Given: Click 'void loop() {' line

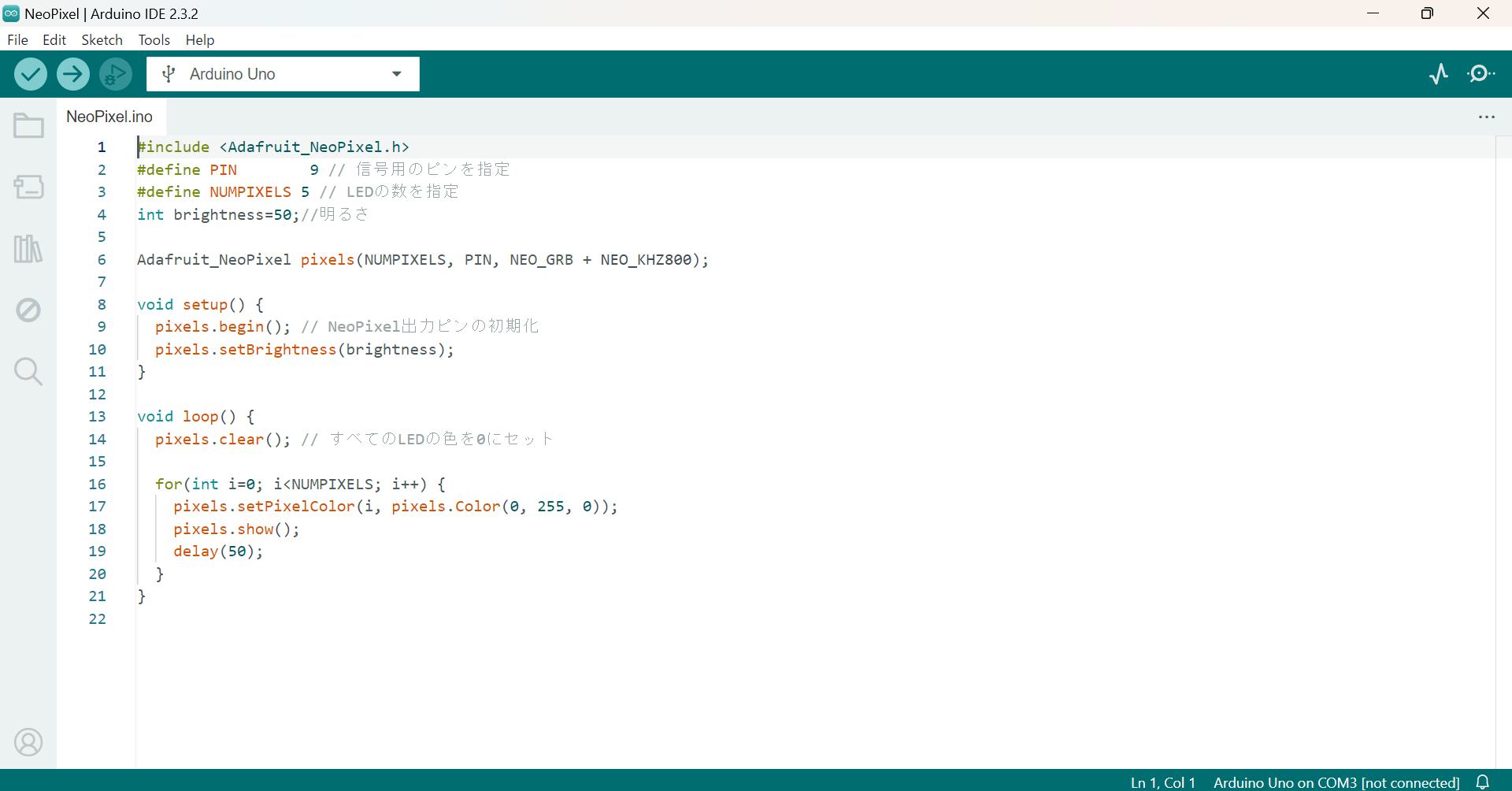Looking at the screenshot, I should 195,416.
